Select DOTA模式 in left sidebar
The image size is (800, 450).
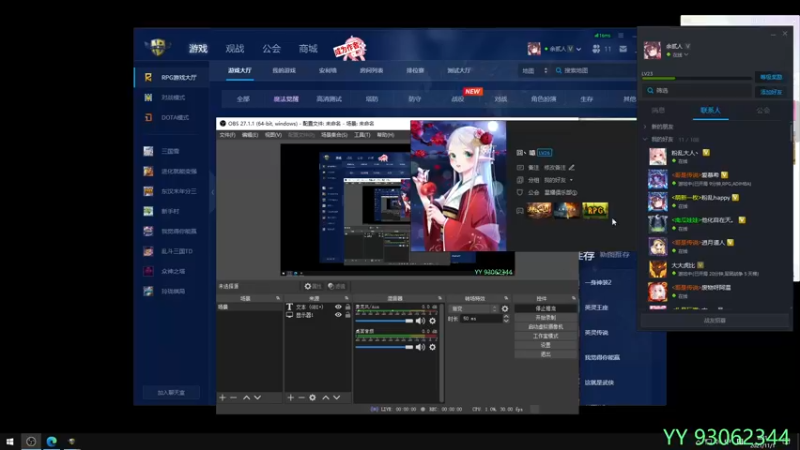click(x=172, y=117)
